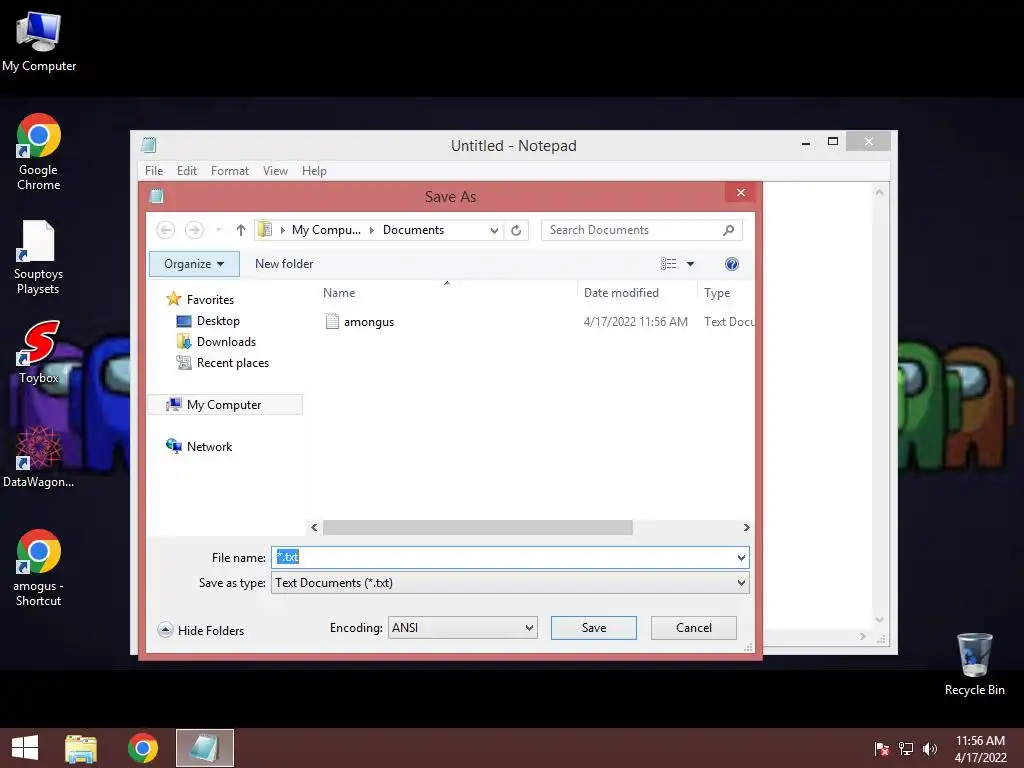Expand root arrow before My Computer breadcrumb
The height and width of the screenshot is (768, 1024).
(282, 230)
